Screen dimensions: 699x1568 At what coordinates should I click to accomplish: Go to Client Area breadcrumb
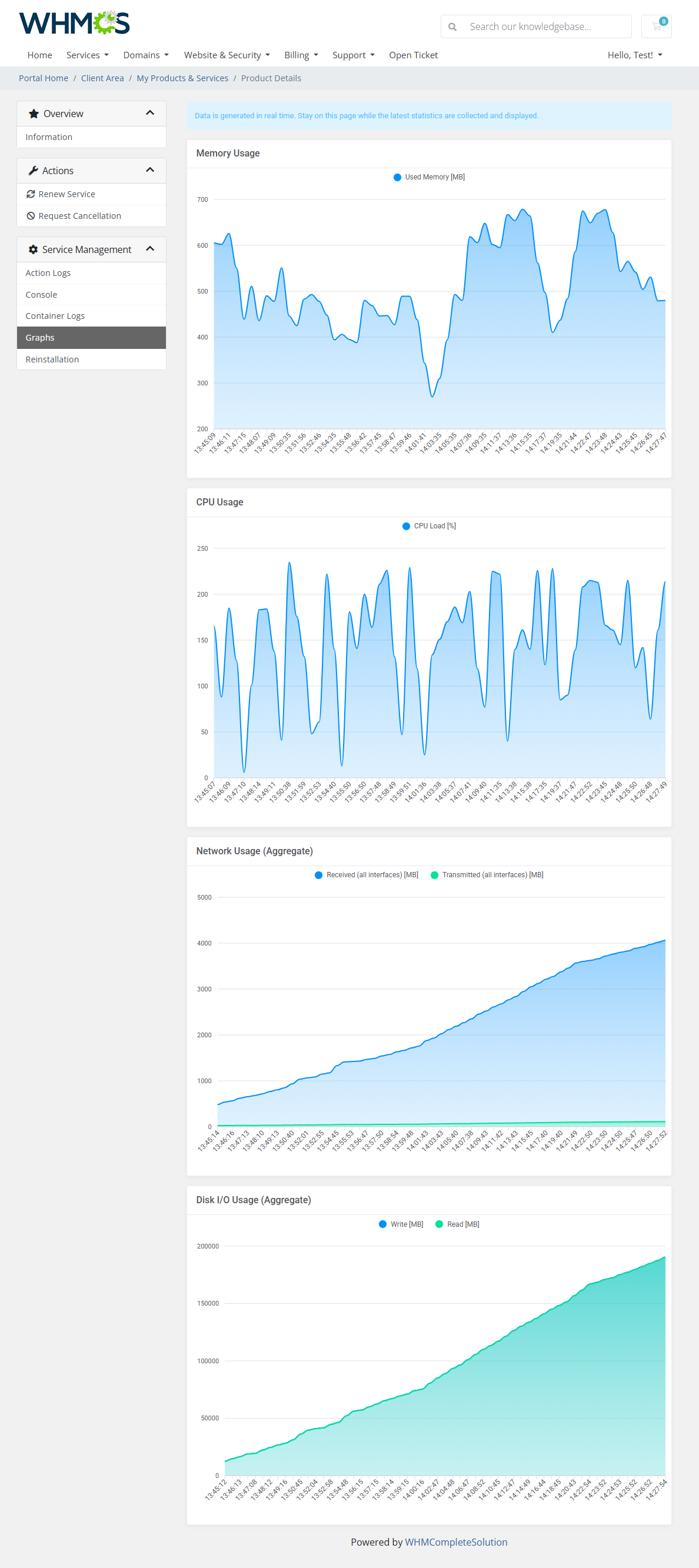[x=102, y=78]
